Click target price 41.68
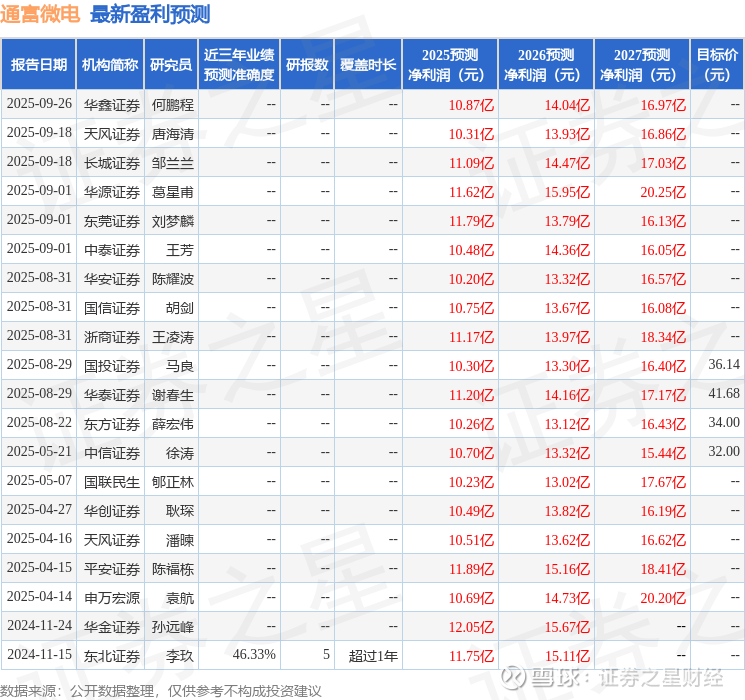Viewport: 745px width, 700px height. 724,393
